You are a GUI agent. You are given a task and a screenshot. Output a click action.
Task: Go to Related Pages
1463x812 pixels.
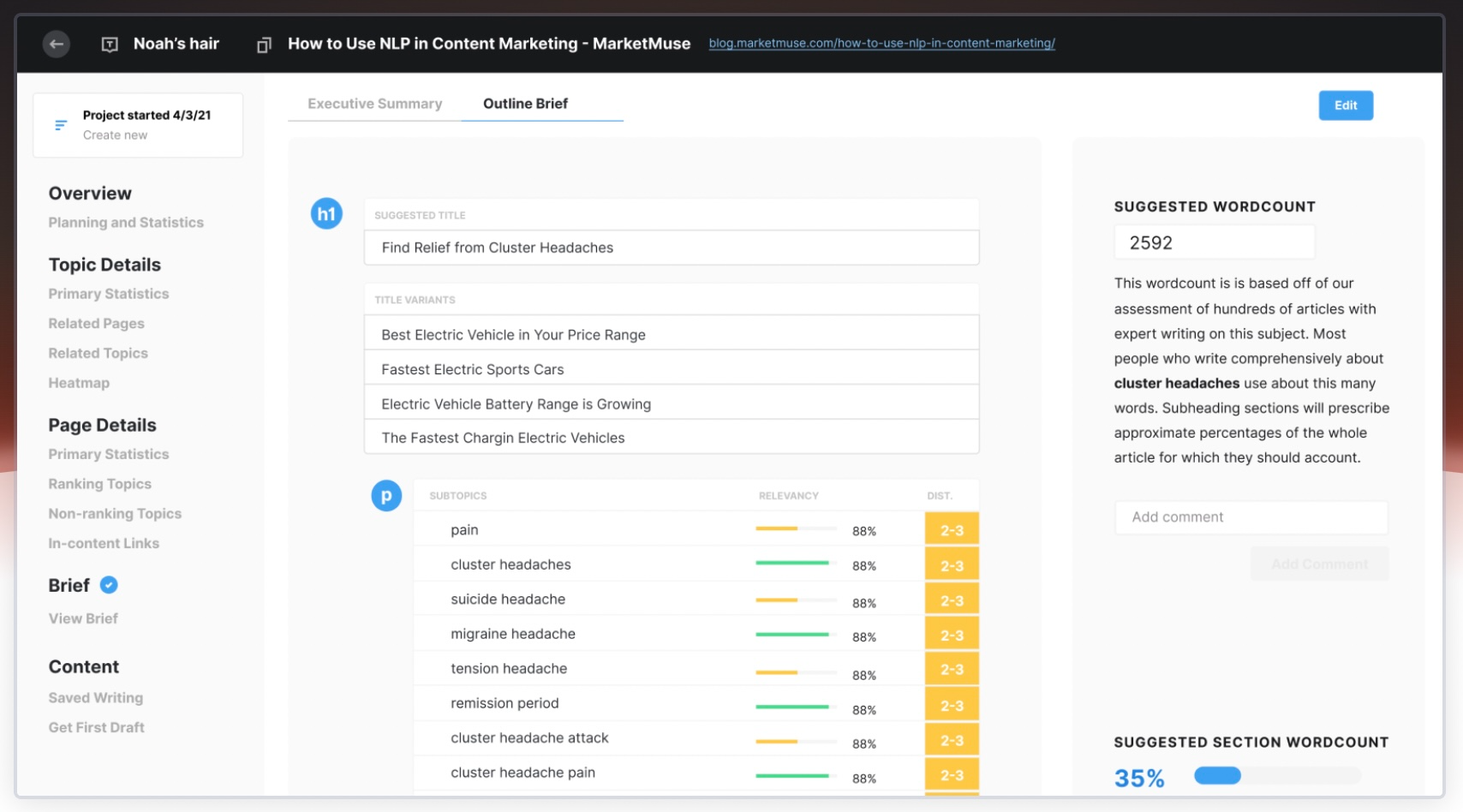click(x=97, y=324)
